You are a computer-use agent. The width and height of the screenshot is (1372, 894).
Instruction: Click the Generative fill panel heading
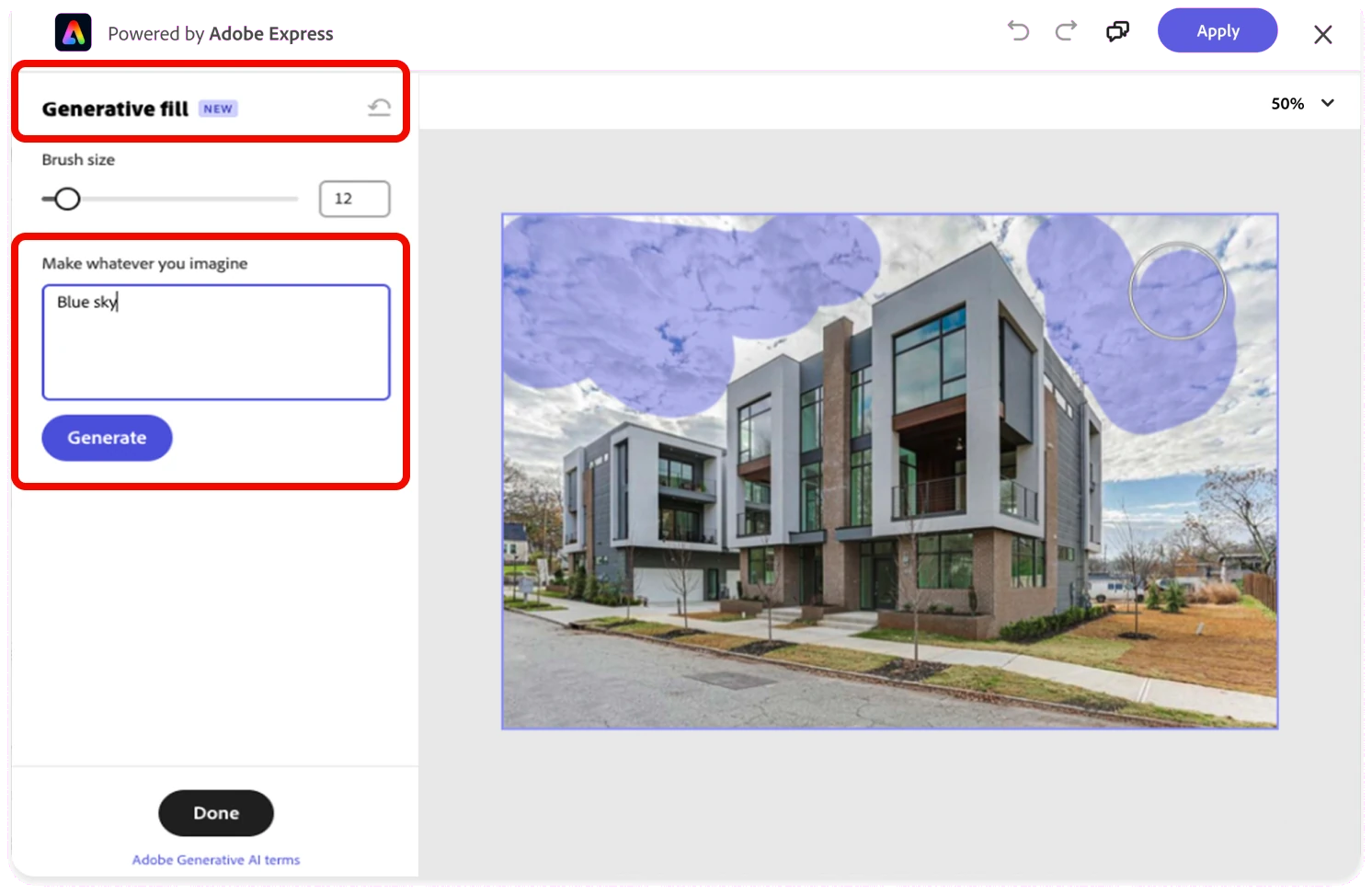click(x=115, y=109)
